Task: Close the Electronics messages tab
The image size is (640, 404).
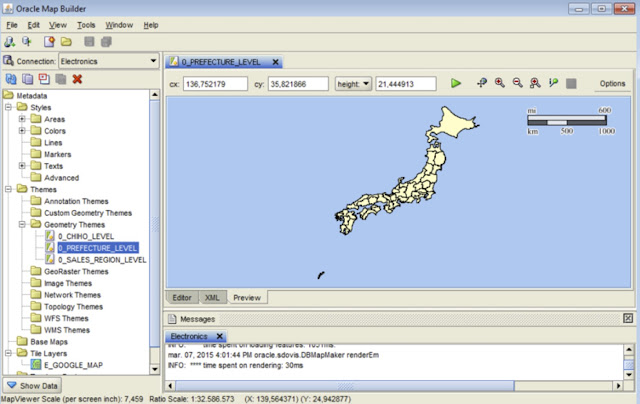Action: coord(220,336)
